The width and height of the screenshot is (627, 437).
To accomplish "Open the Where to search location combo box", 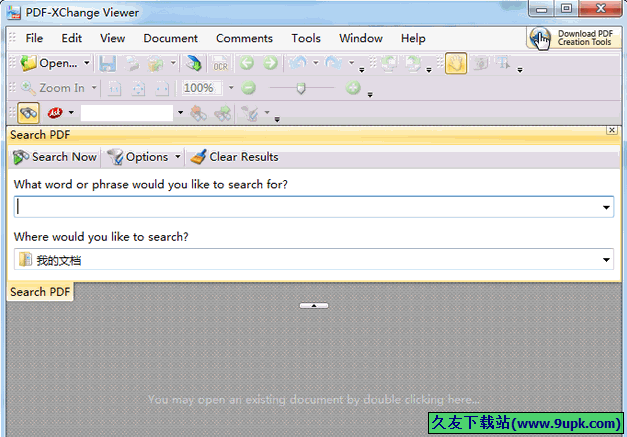I will tap(314, 259).
